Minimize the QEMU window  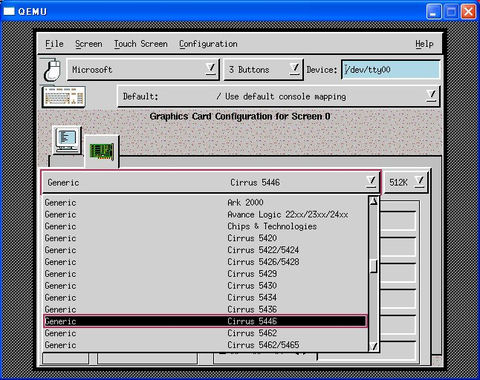click(434, 12)
